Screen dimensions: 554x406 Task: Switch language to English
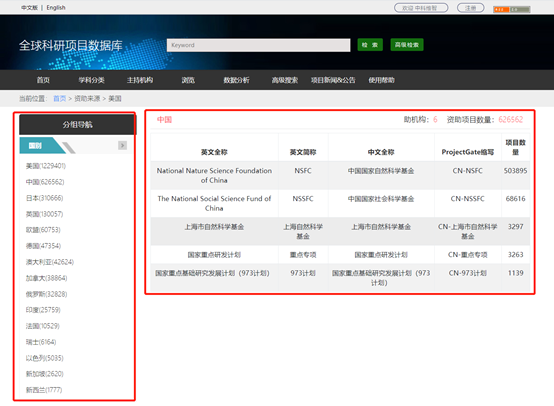pos(56,7)
